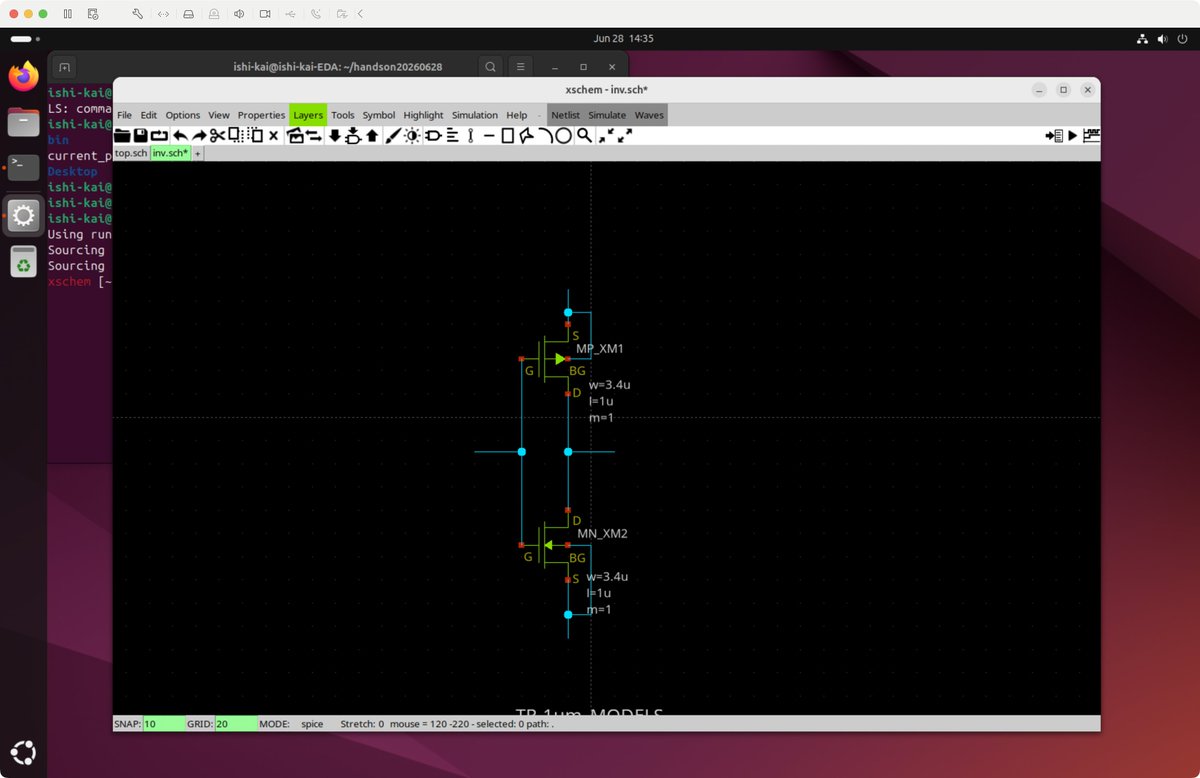Launch Firefox from the Ubuntu dock
This screenshot has height=778, width=1200.
pos(24,76)
